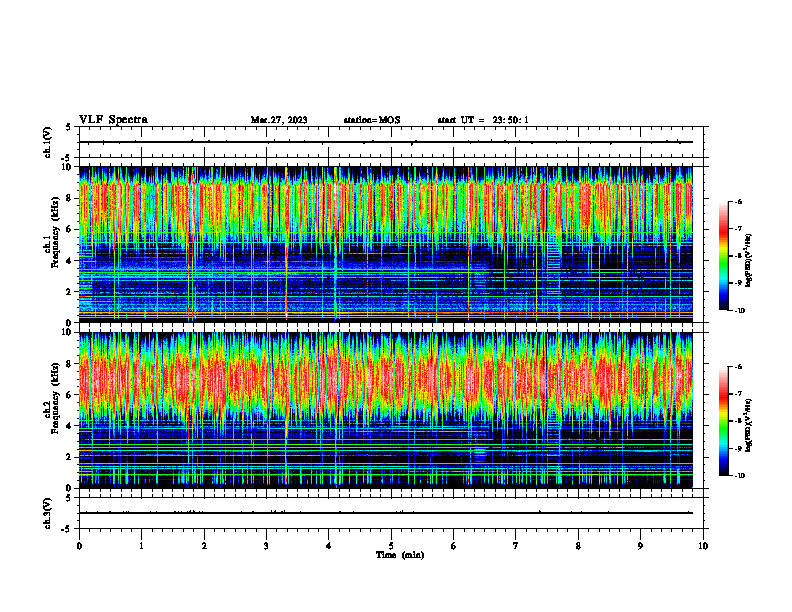
Task: Click the "8" kHz tick of ch.1 spectrogram
Action: (x=69, y=198)
